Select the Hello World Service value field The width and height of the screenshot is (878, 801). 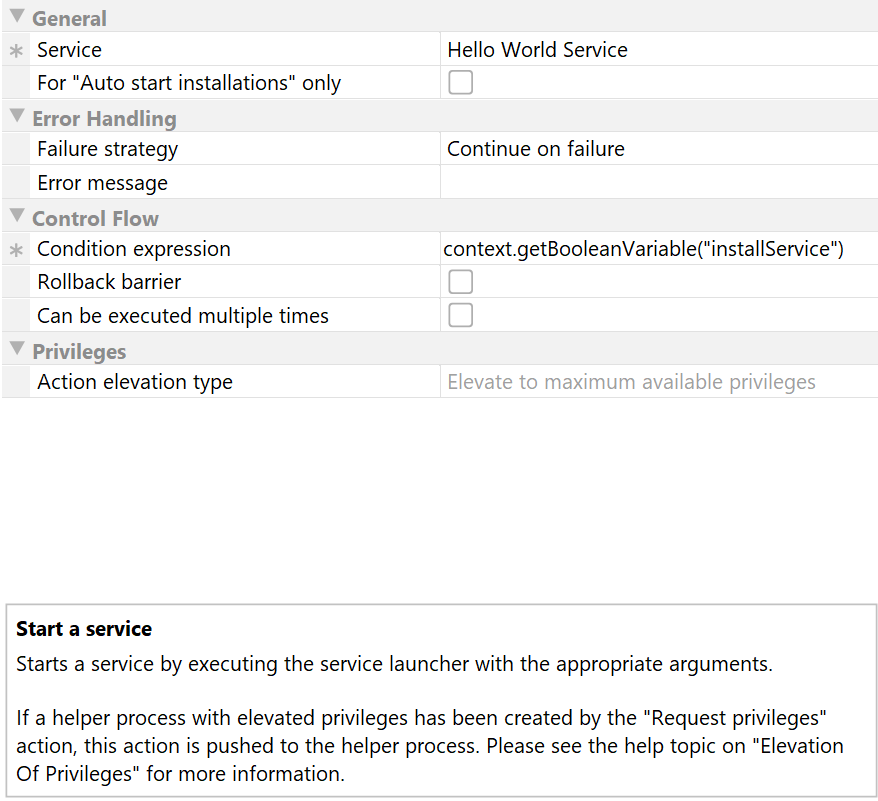(x=659, y=50)
